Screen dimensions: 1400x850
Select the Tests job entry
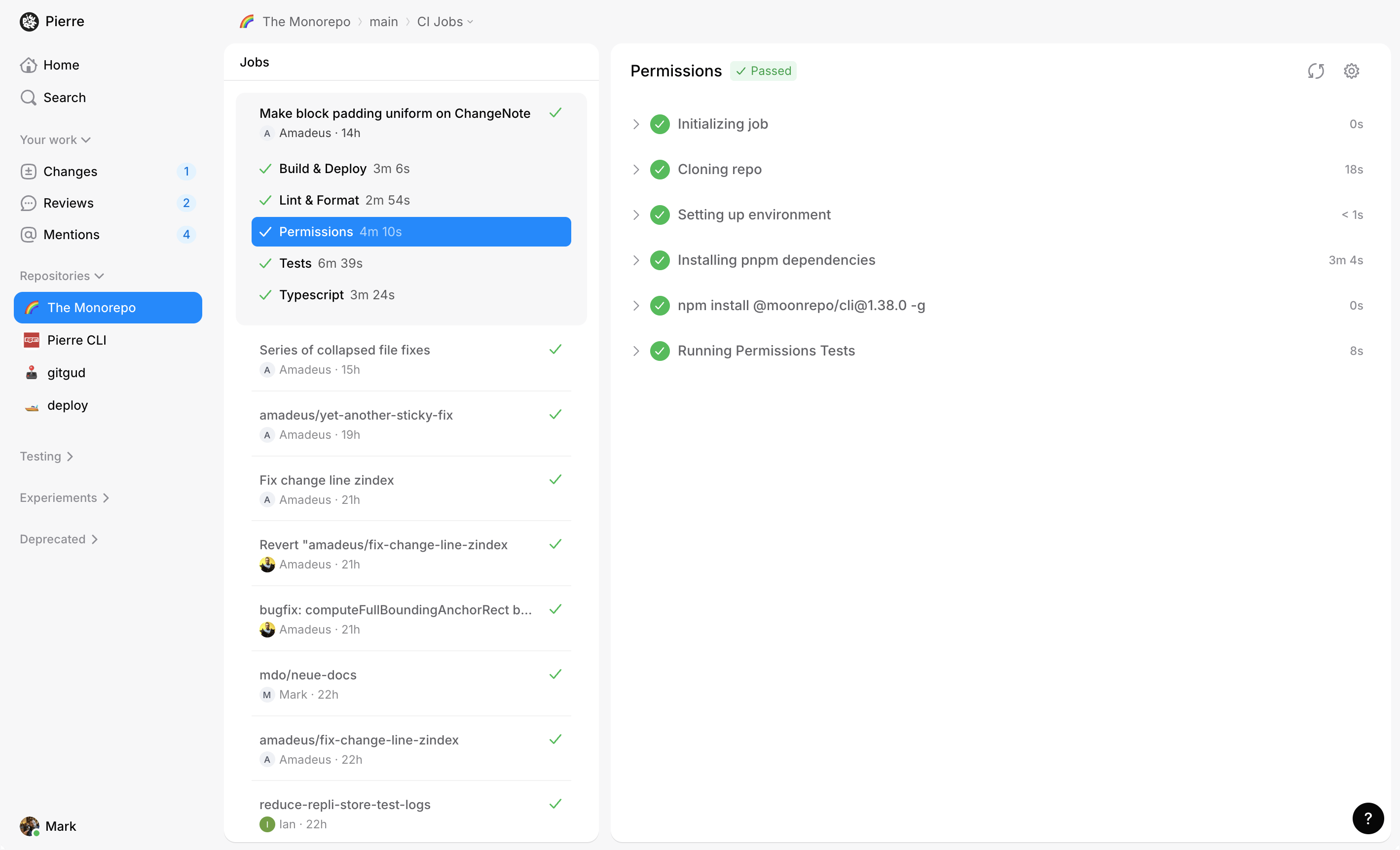(x=321, y=263)
